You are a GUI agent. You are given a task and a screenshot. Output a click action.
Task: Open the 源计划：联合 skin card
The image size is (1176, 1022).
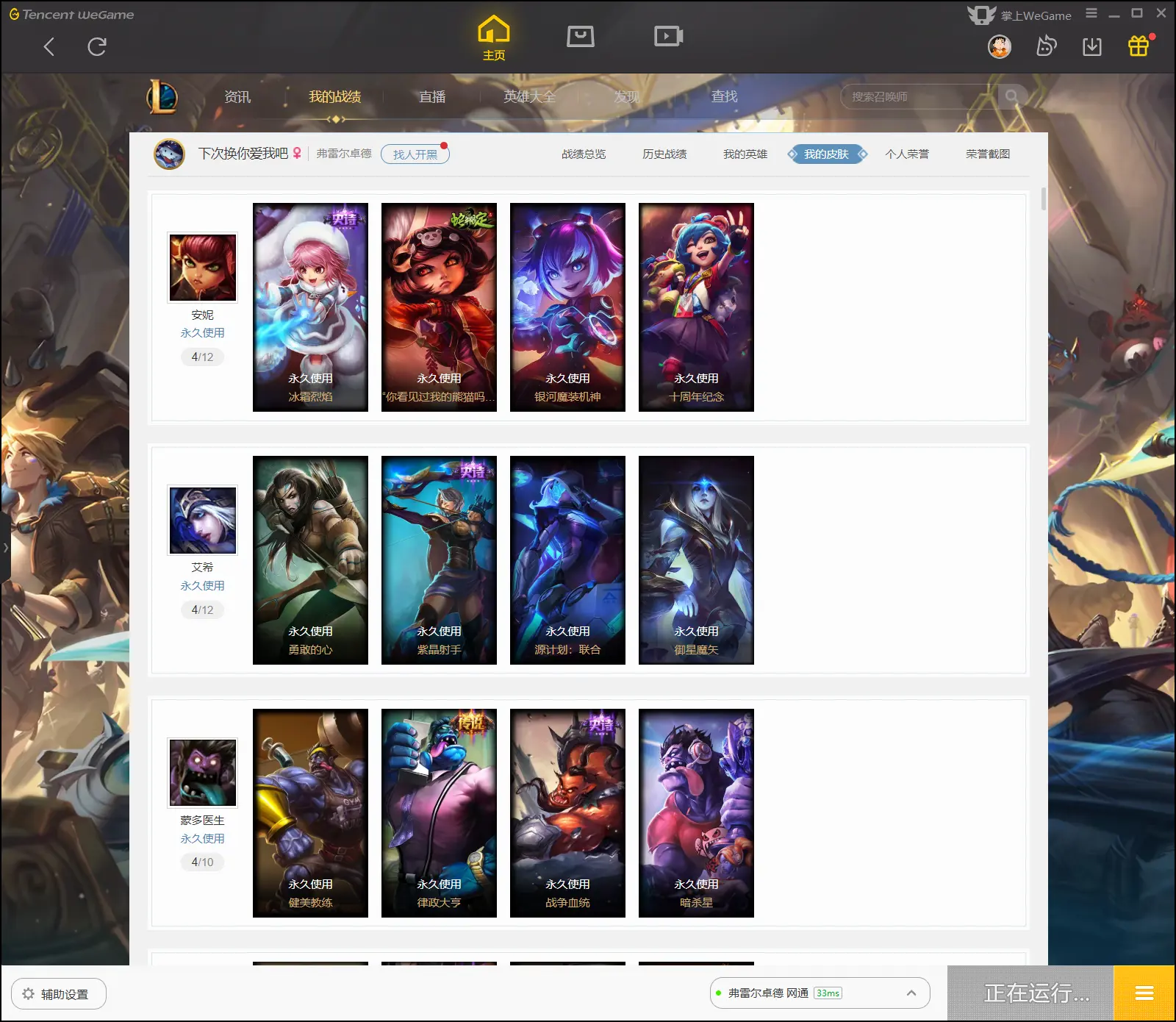tap(567, 560)
